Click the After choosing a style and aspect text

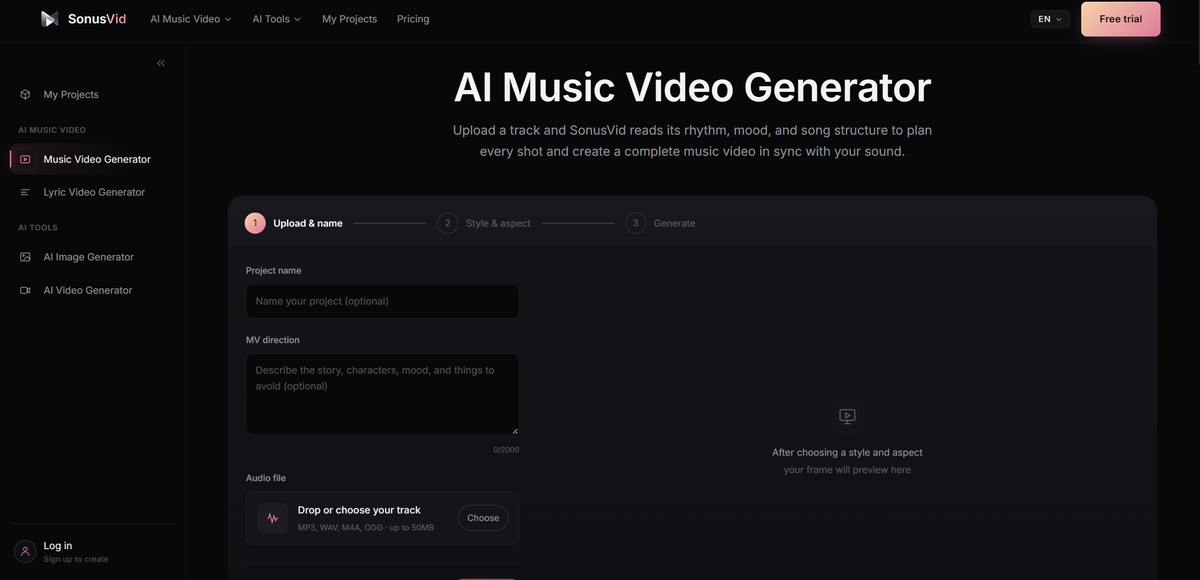click(x=847, y=452)
